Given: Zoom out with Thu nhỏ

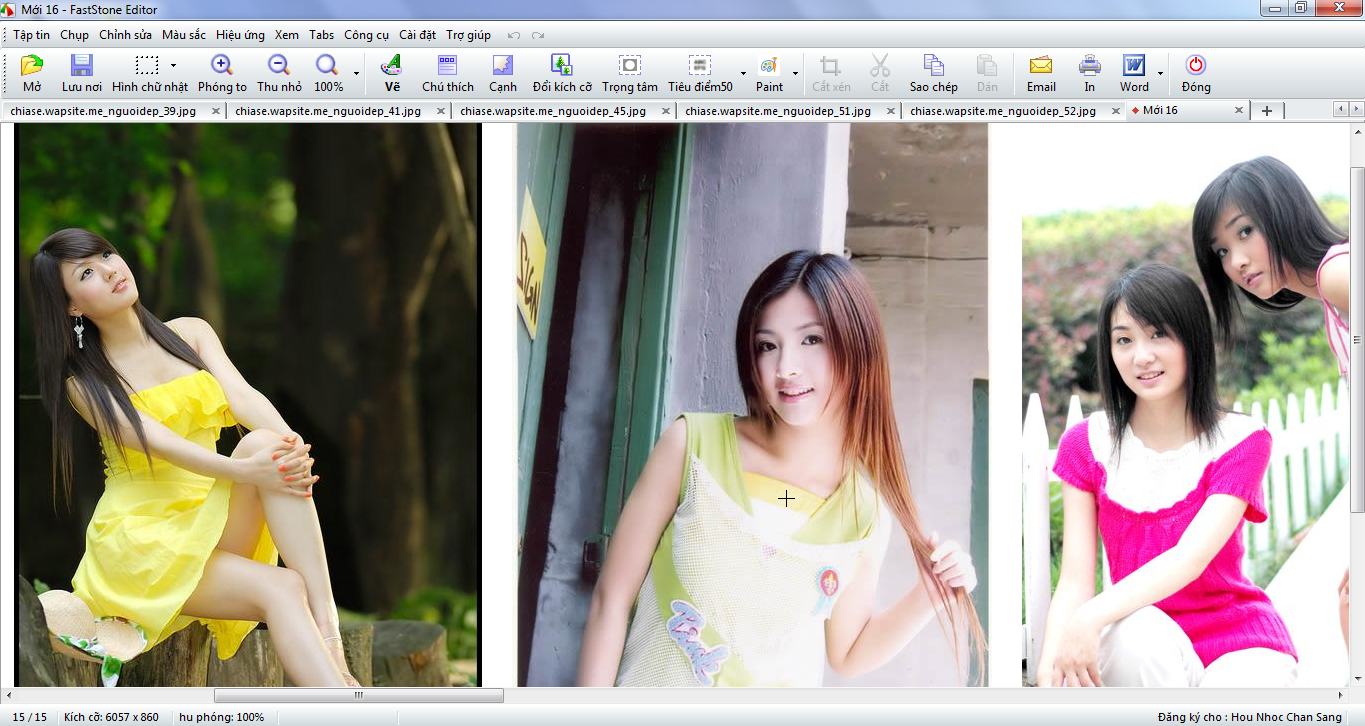Looking at the screenshot, I should (279, 75).
